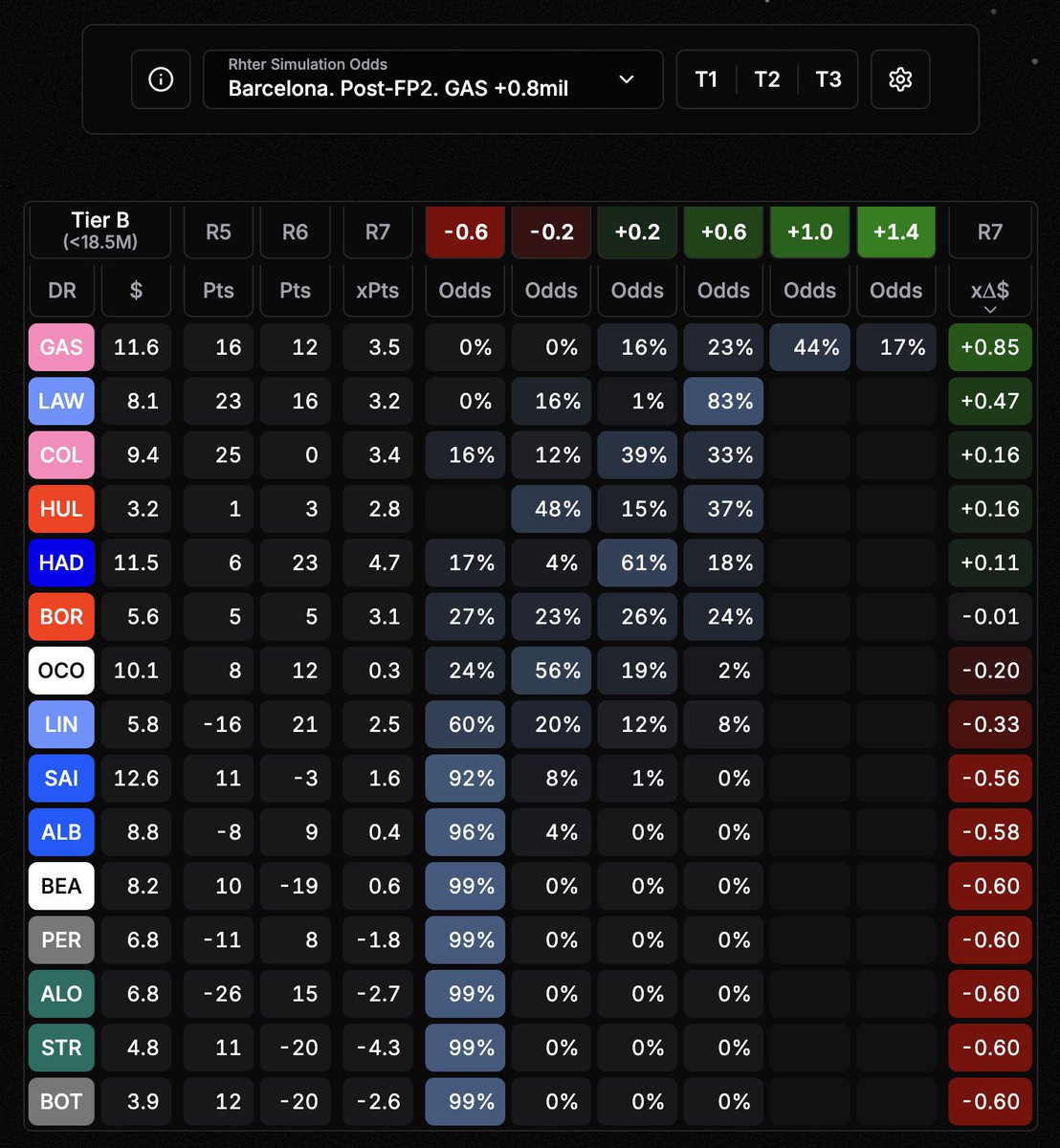The width and height of the screenshot is (1060, 1148).
Task: Select the COL driver badge
Action: [x=62, y=454]
